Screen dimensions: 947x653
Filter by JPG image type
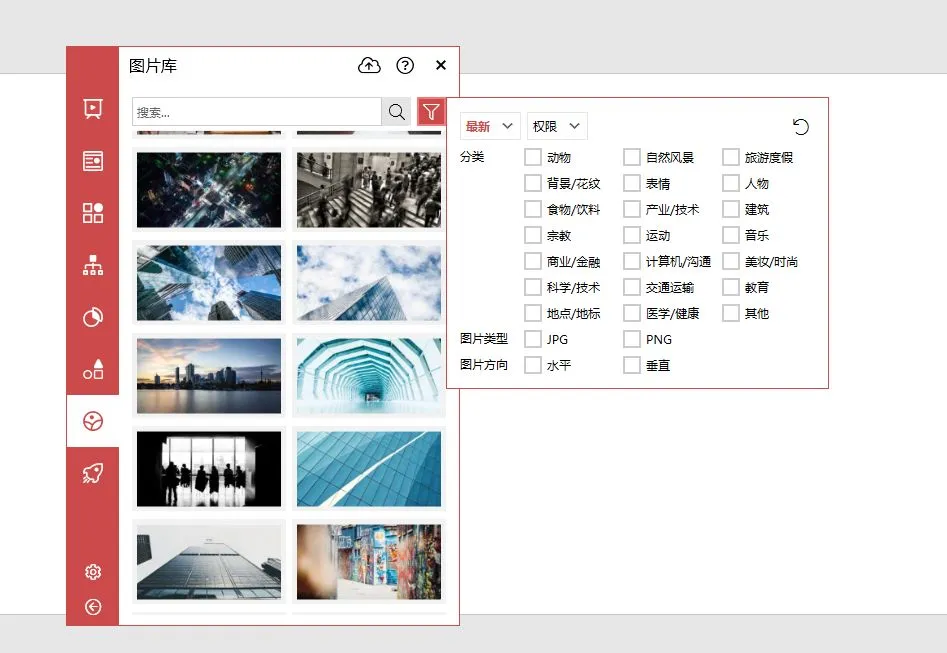tap(533, 339)
